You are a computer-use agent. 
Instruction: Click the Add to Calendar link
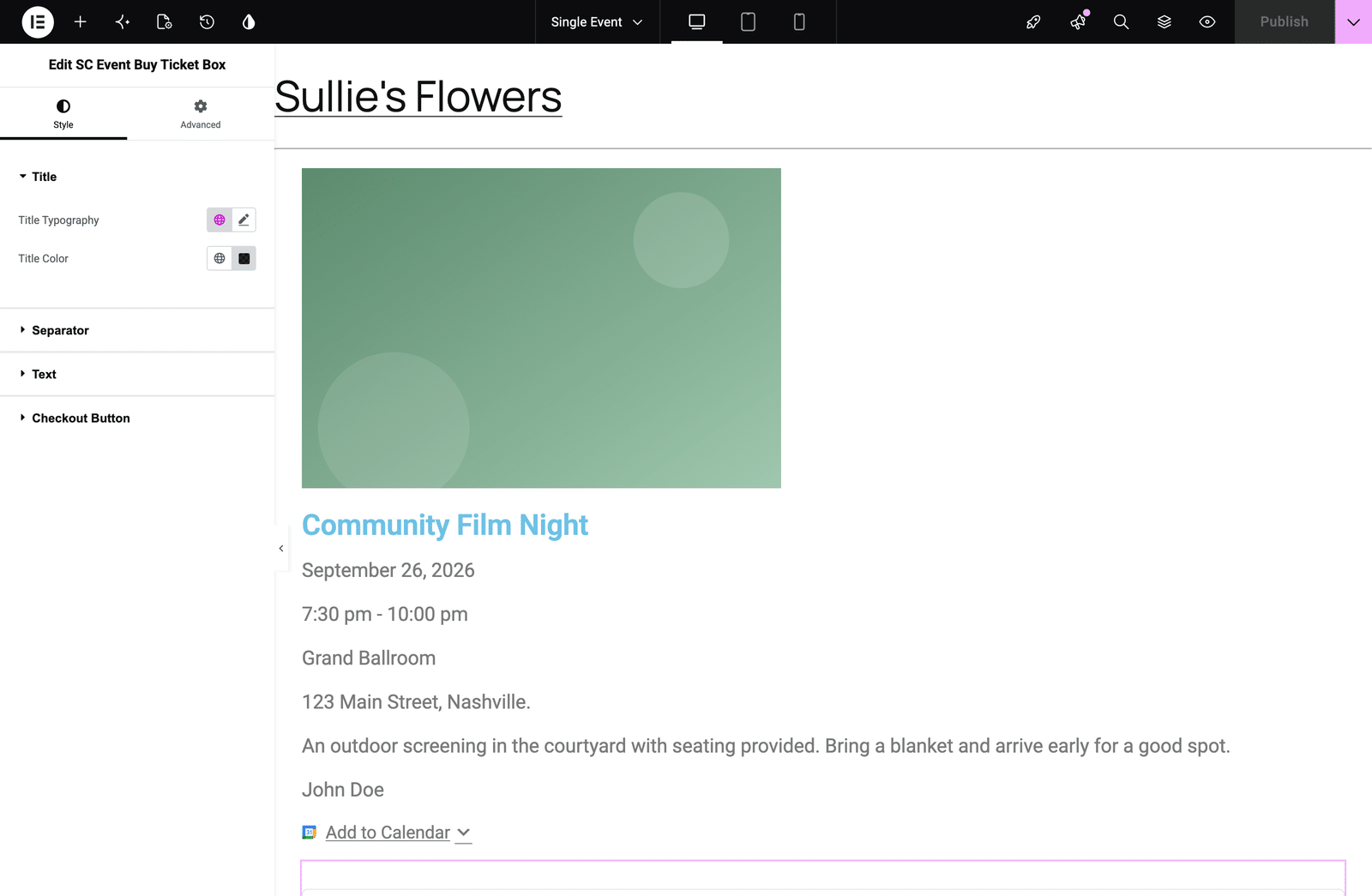[x=388, y=833]
